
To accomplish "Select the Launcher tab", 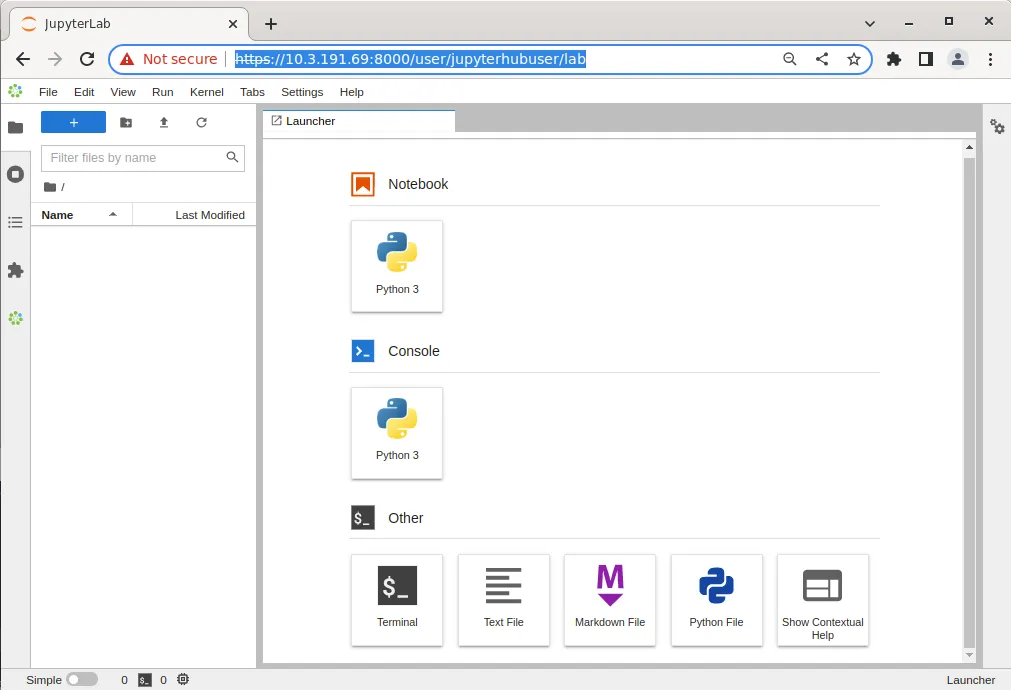I will 358,121.
